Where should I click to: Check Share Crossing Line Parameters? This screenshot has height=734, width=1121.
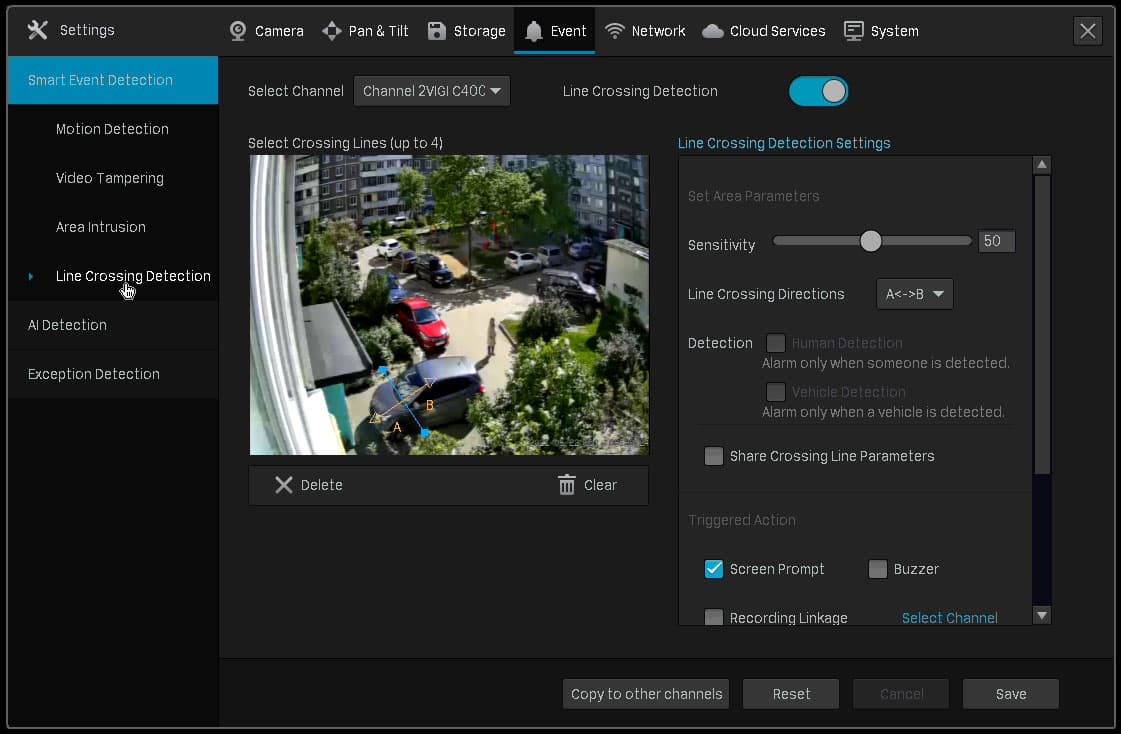pos(713,456)
